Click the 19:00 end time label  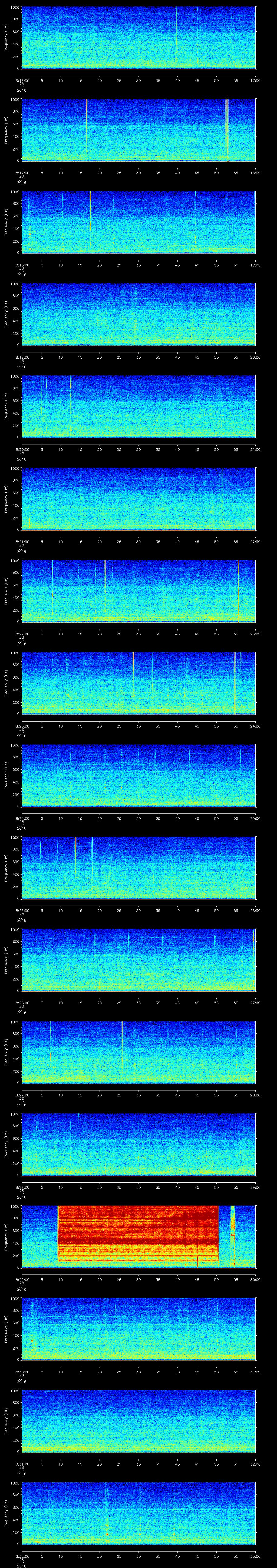click(255, 265)
